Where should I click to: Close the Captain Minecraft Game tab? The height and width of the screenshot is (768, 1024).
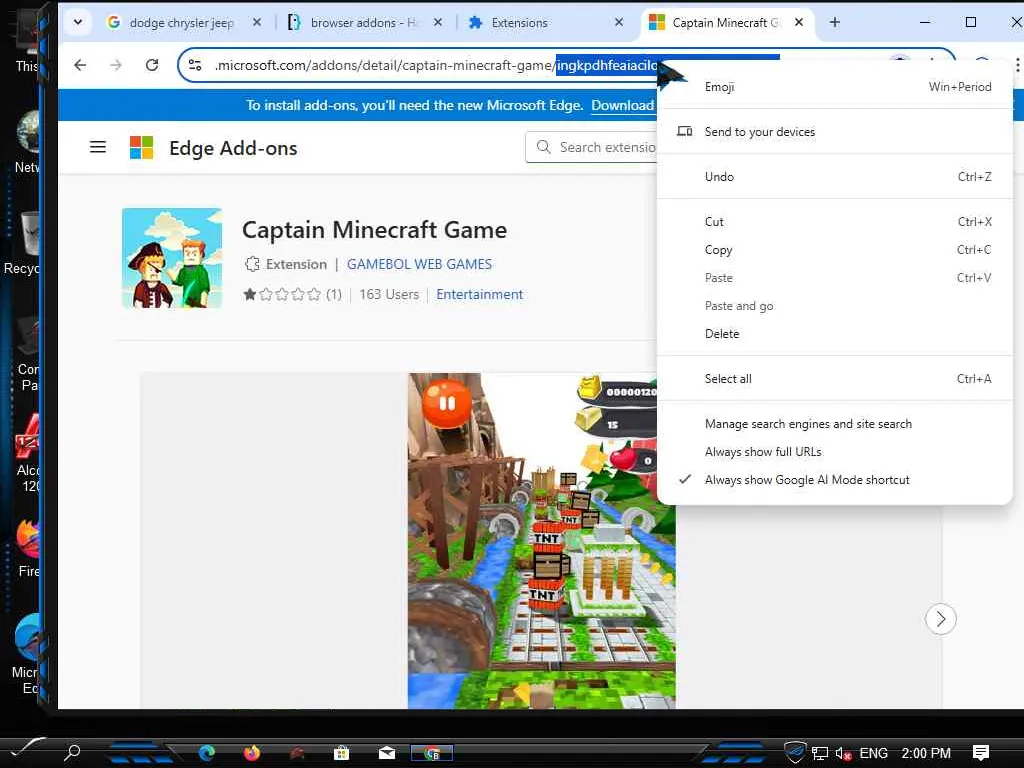pyautogui.click(x=799, y=22)
